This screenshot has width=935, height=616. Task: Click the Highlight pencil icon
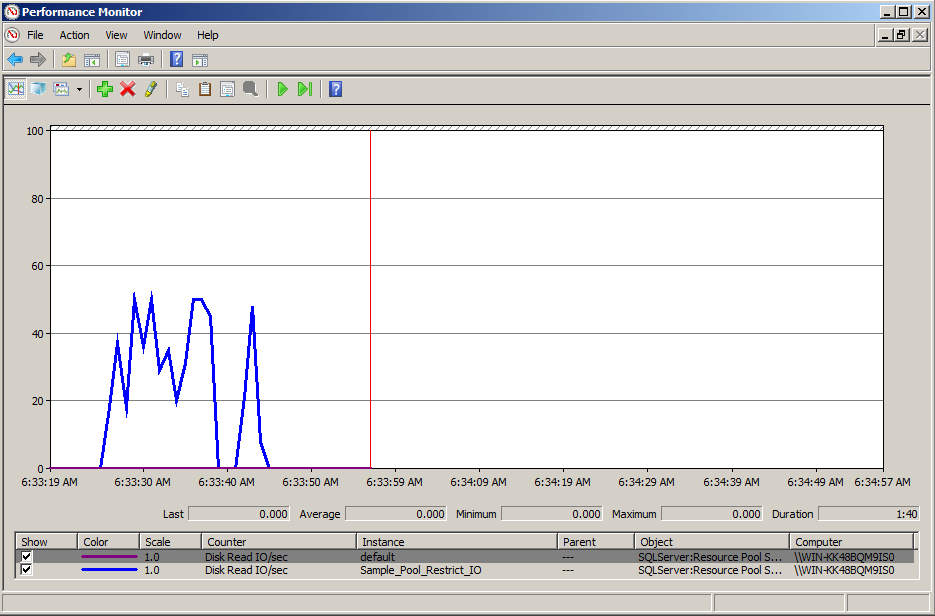(x=151, y=89)
